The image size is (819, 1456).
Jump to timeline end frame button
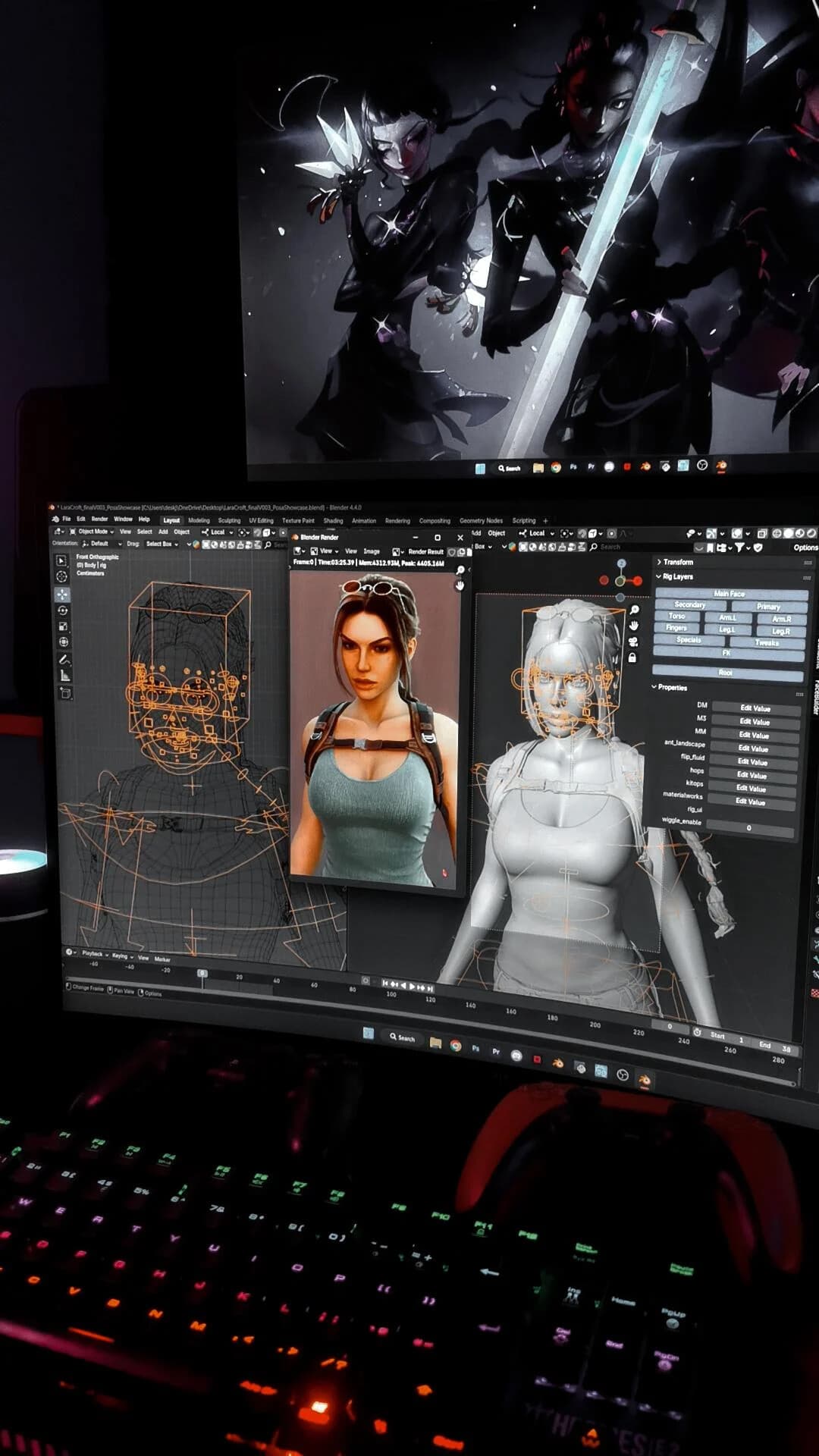430,988
